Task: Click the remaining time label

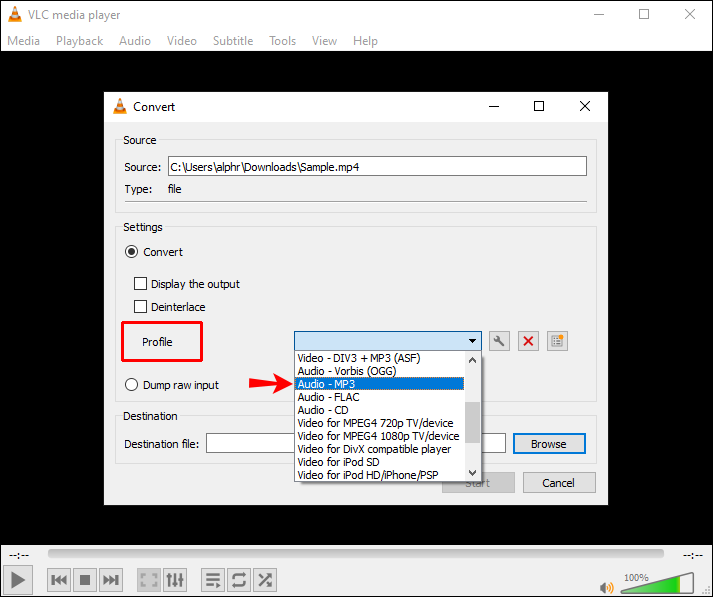Action: (693, 555)
